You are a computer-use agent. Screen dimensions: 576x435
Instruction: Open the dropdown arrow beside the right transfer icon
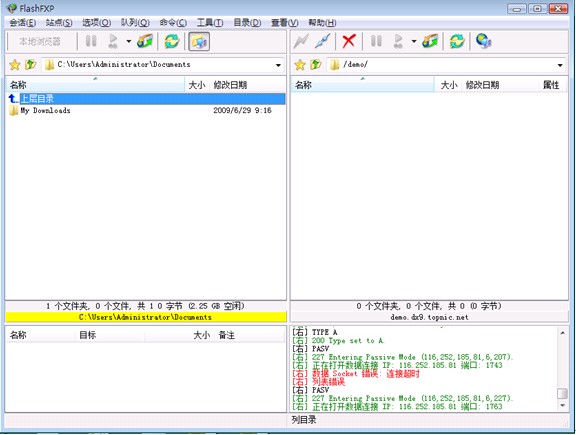coord(414,41)
